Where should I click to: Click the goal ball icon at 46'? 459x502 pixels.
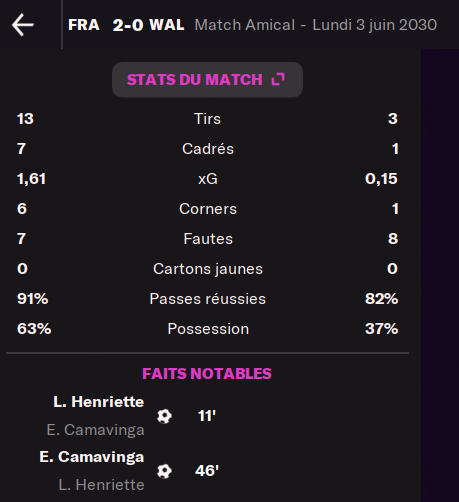164,471
